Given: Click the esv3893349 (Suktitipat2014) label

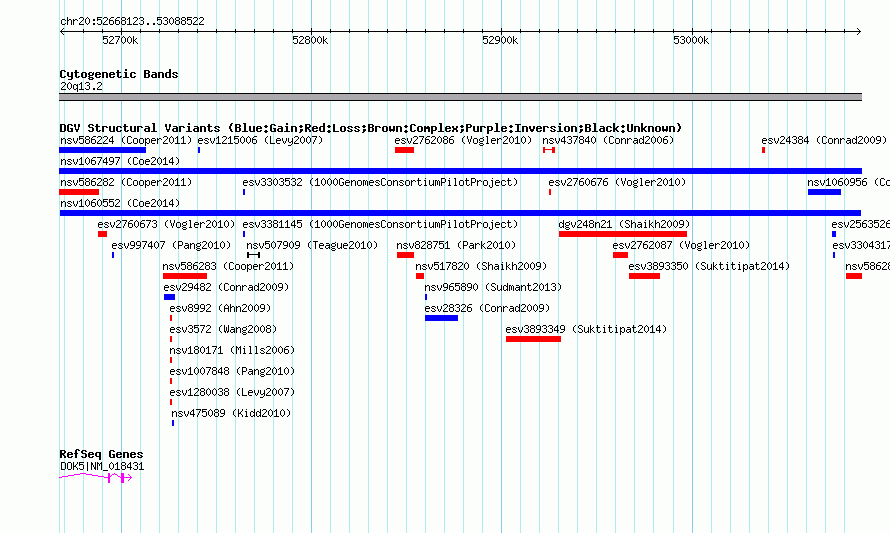Looking at the screenshot, I should [x=586, y=329].
